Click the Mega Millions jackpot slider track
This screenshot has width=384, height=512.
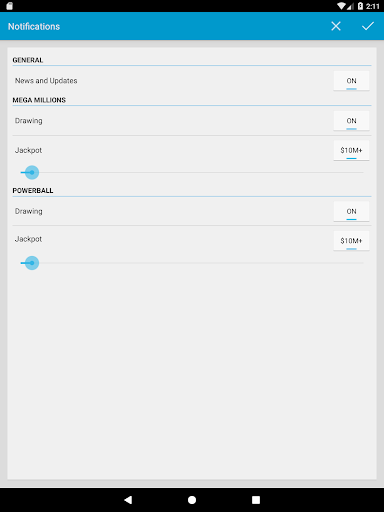[x=192, y=172]
